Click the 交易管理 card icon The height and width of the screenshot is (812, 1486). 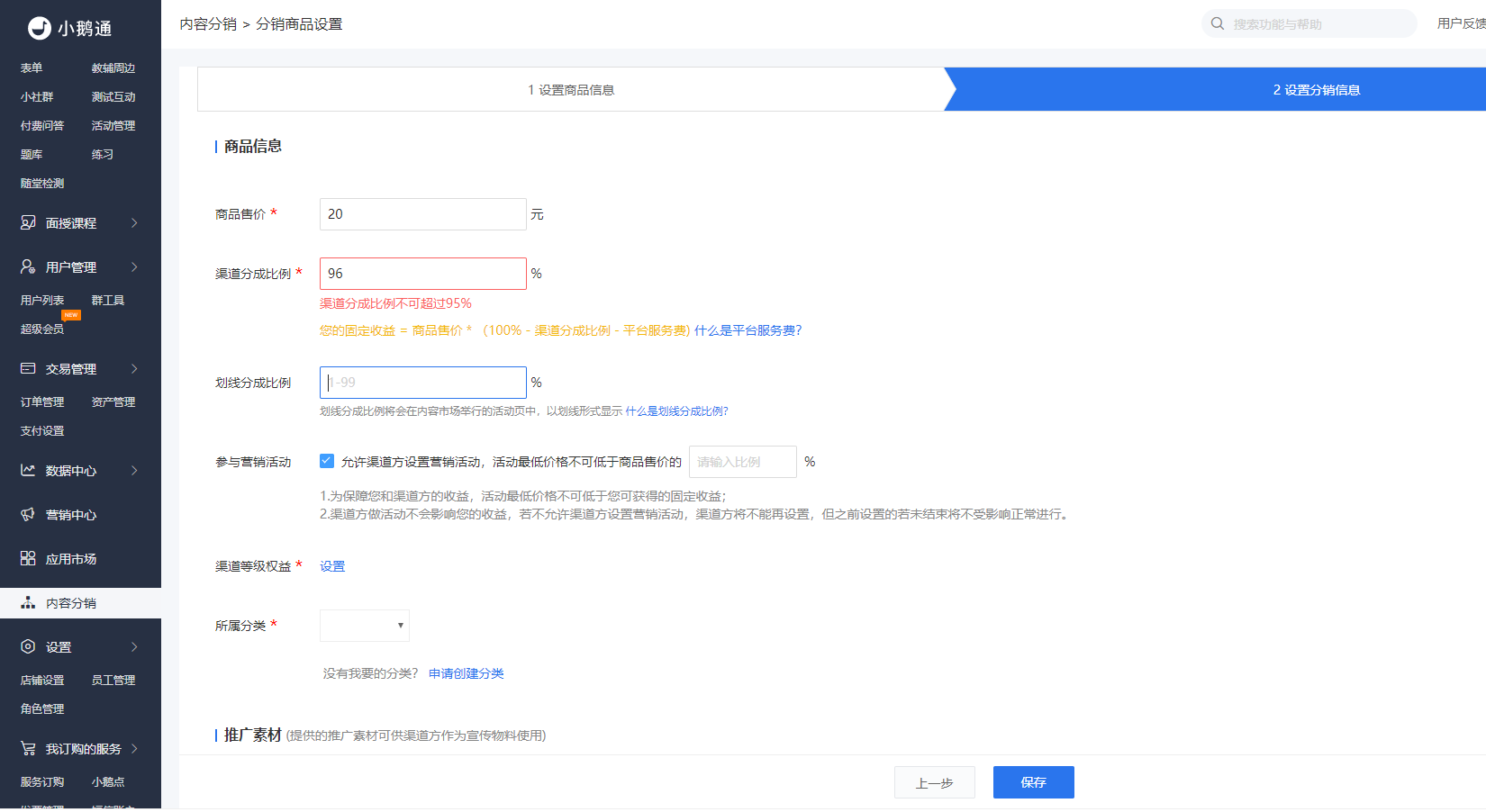[28, 368]
